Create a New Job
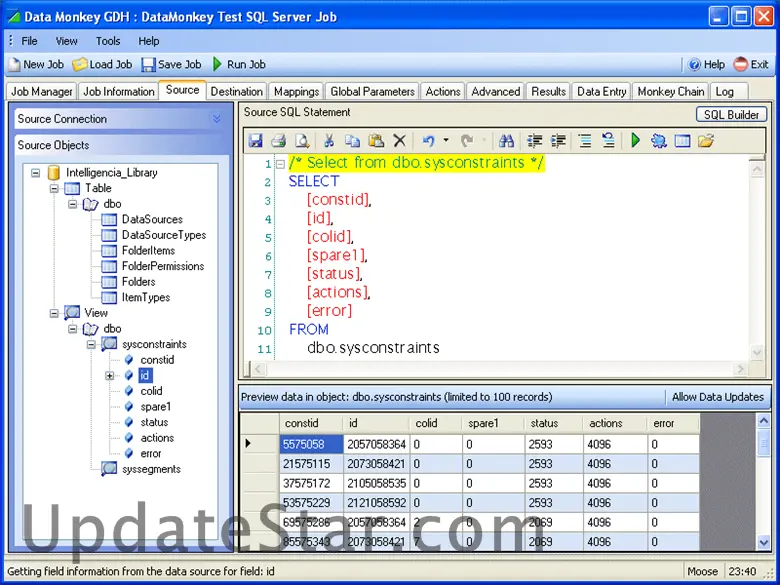 [x=36, y=64]
